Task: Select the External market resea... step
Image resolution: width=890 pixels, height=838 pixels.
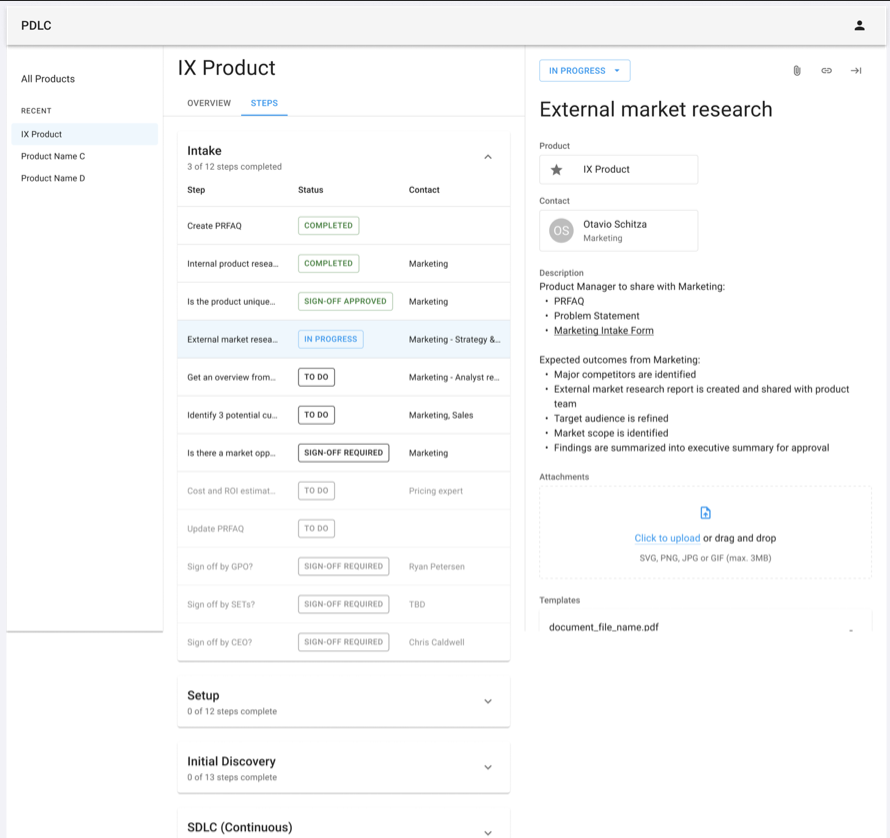Action: (232, 340)
